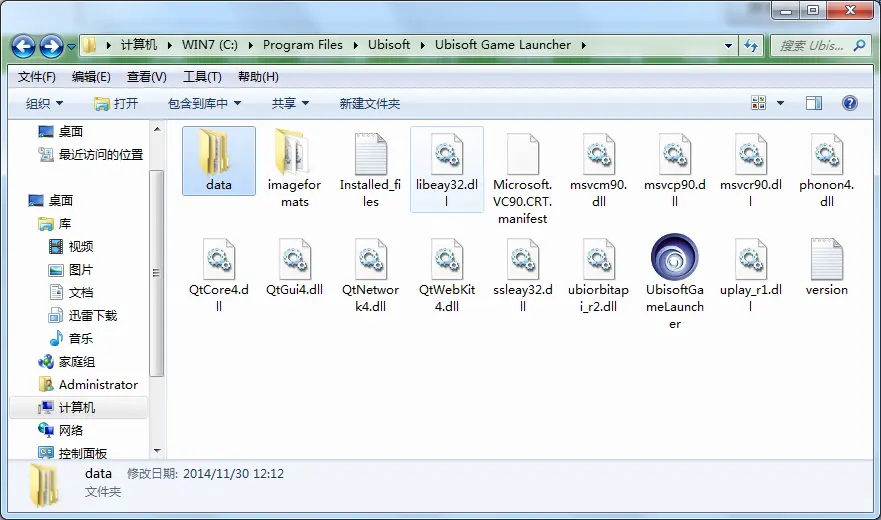Select the ubiorbitapi_r2.dll file

[598, 274]
